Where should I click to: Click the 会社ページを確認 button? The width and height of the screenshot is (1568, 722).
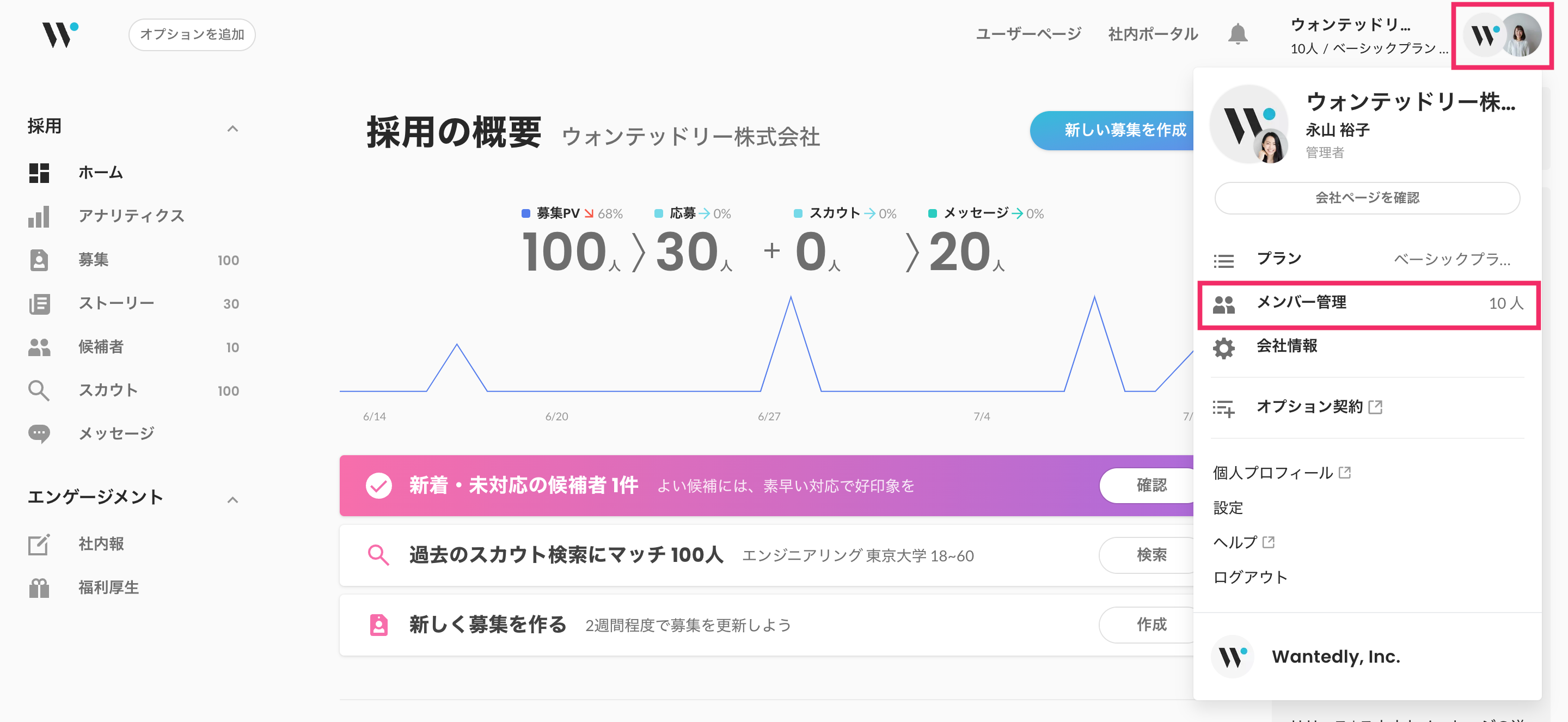point(1367,198)
